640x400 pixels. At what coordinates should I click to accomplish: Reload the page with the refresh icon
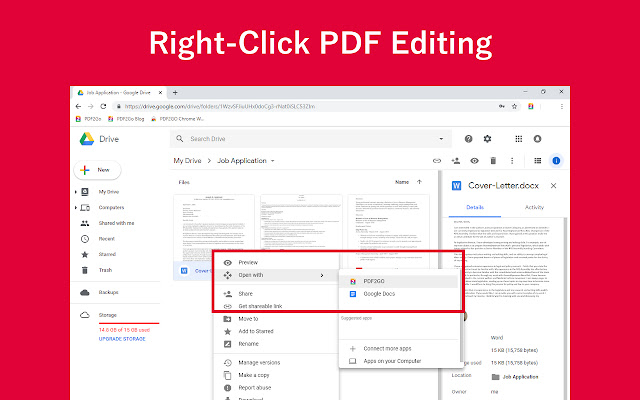(103, 107)
